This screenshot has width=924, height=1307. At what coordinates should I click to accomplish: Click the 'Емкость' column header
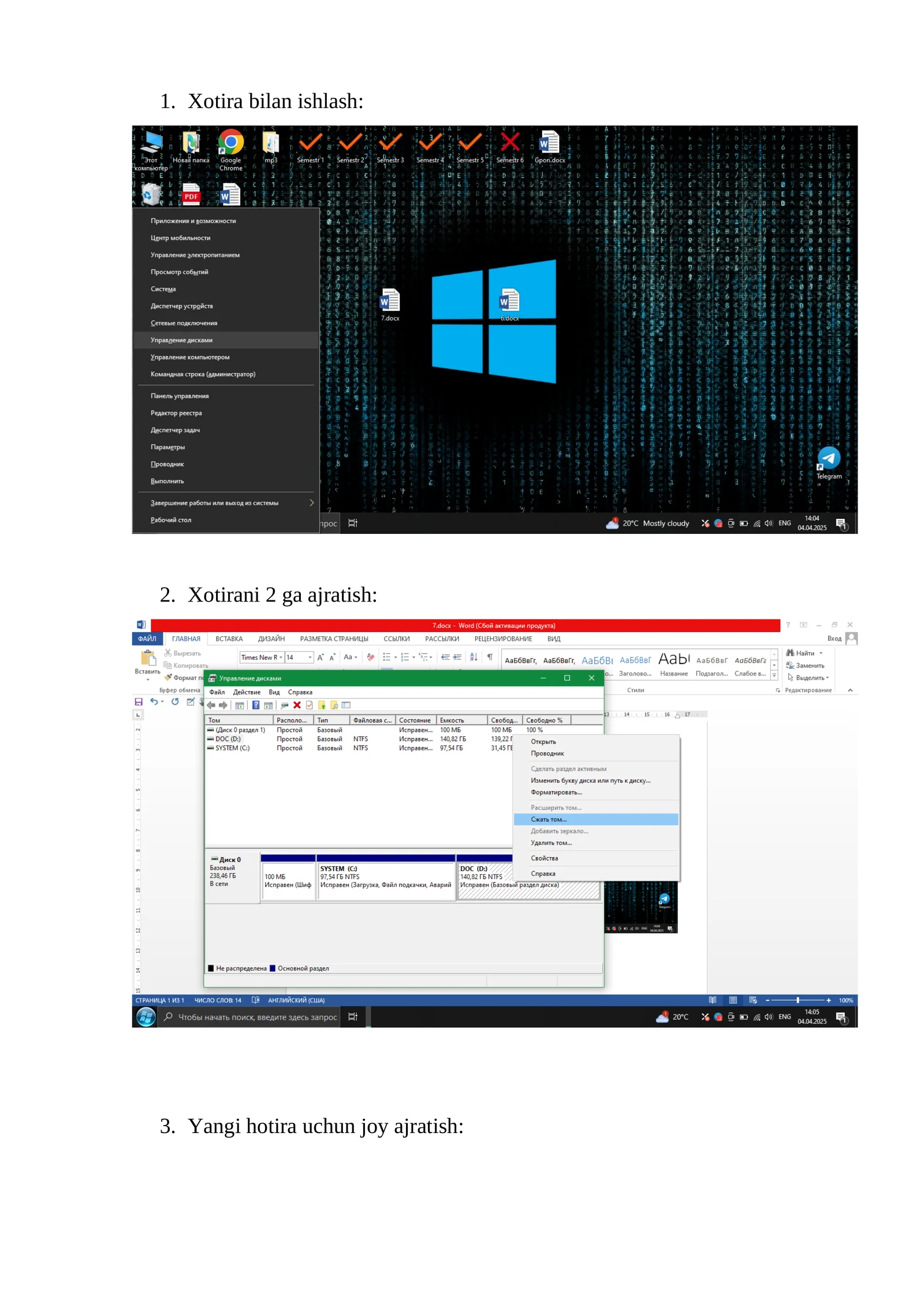[461, 721]
